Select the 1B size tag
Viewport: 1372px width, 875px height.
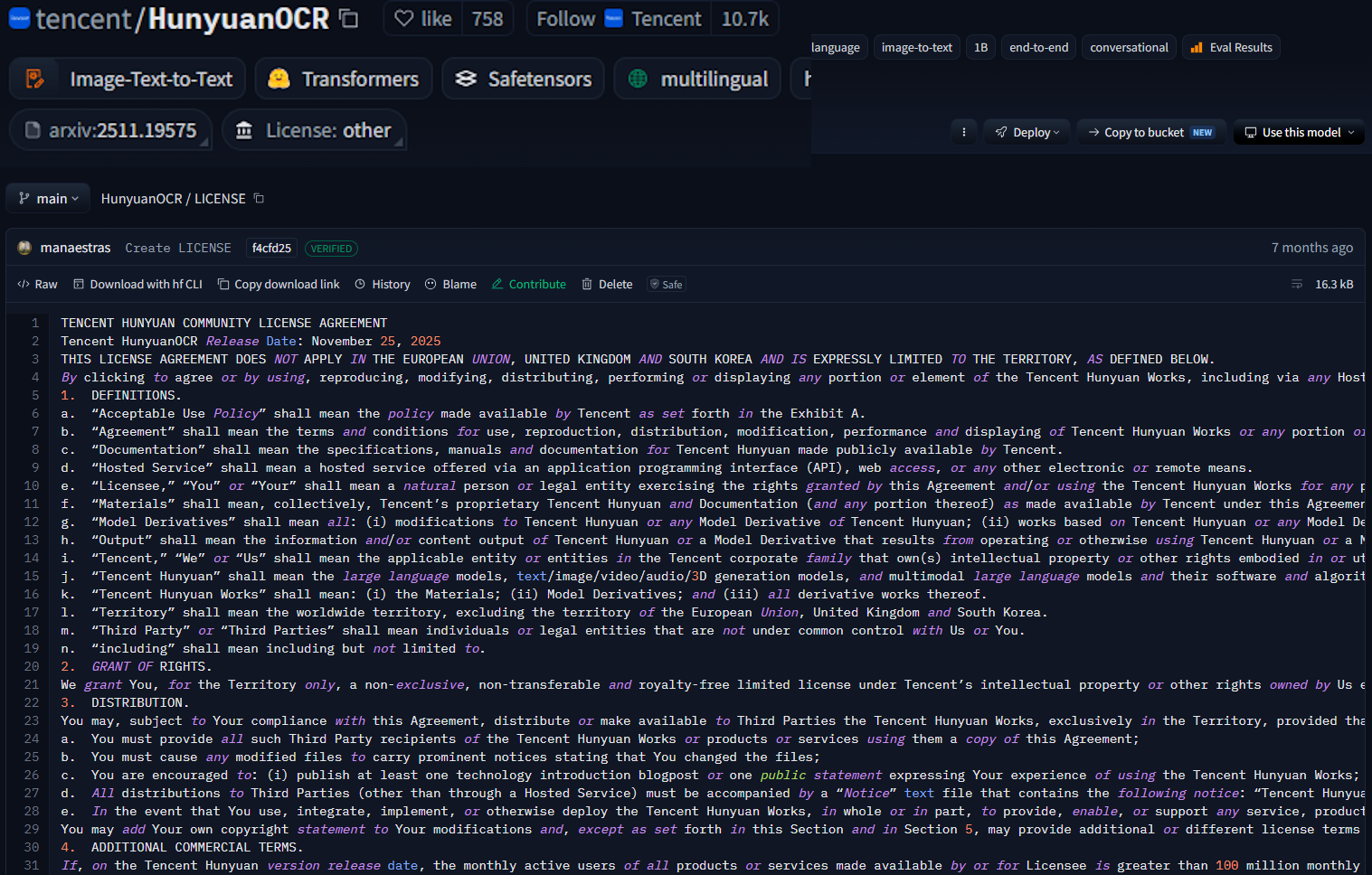[980, 47]
